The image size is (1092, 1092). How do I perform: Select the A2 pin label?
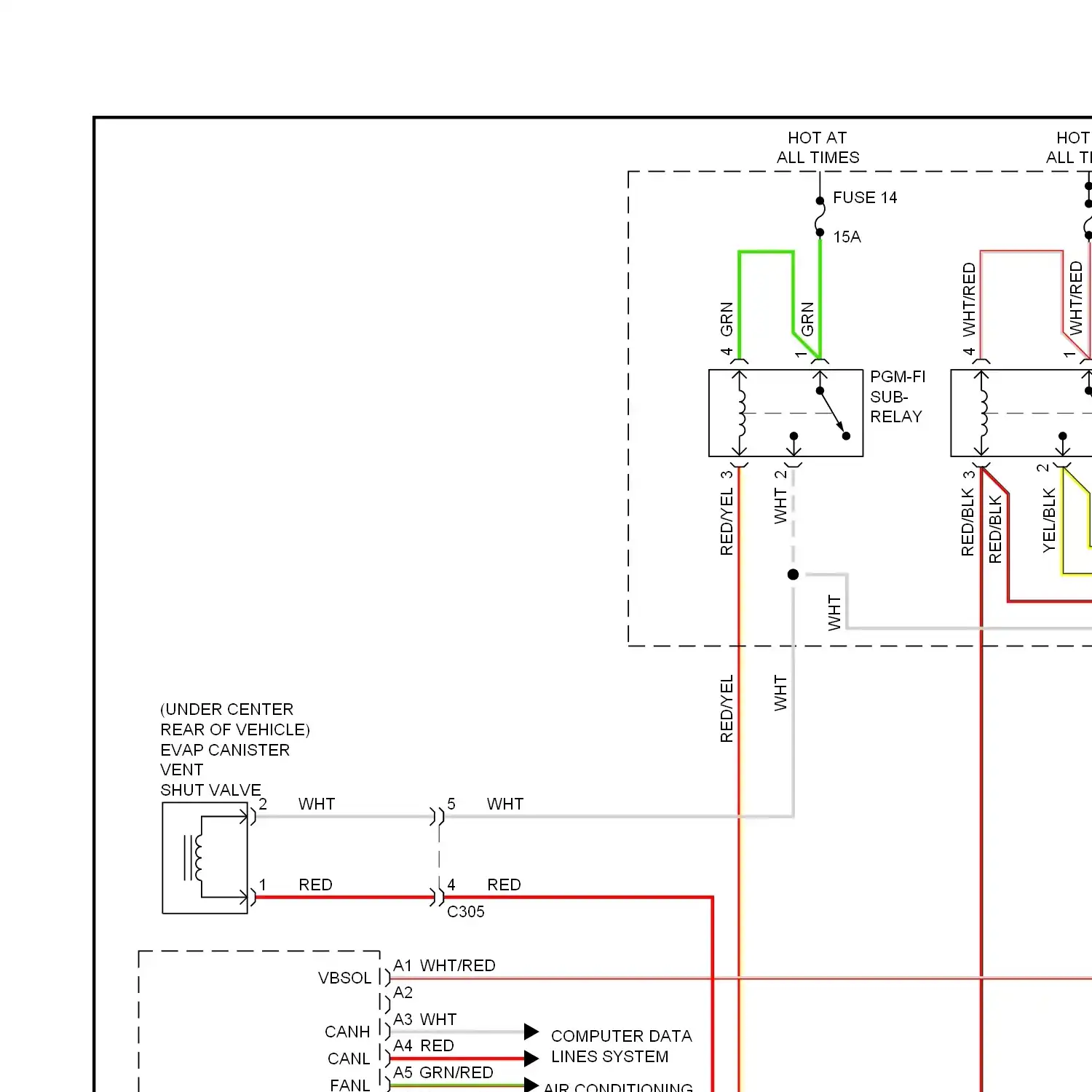point(403,992)
